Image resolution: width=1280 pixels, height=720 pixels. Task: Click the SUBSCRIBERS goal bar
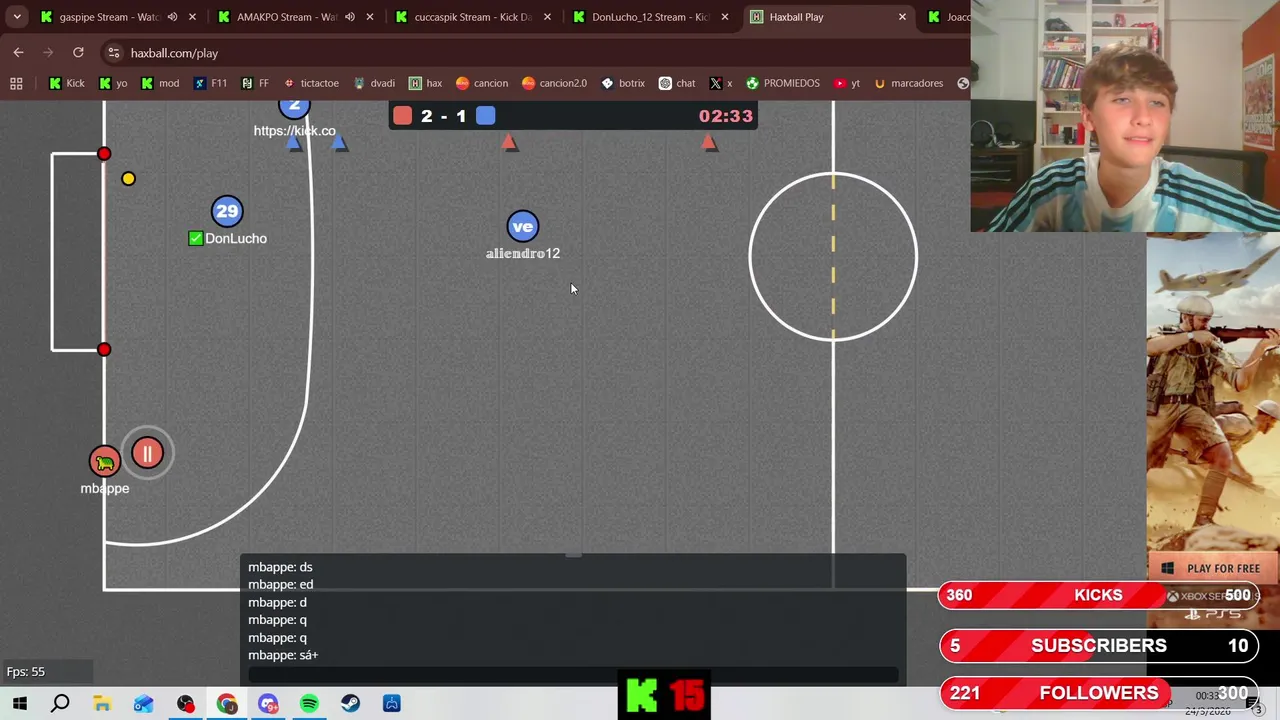1098,645
